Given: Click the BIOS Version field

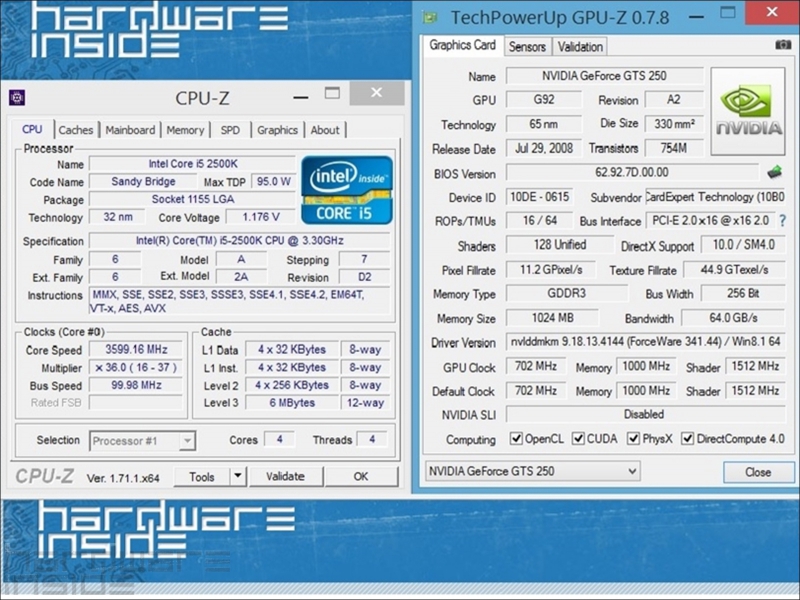Looking at the screenshot, I should click(x=631, y=174).
